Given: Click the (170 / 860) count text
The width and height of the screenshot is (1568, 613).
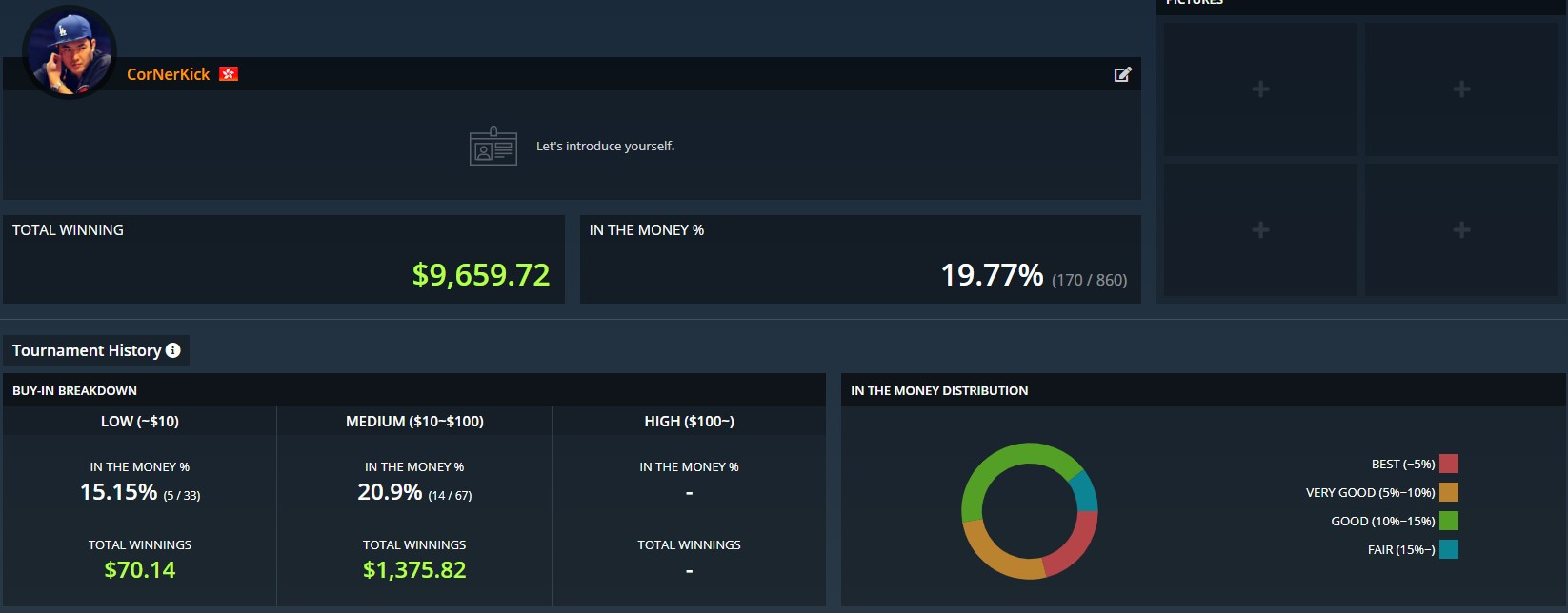Looking at the screenshot, I should (1090, 280).
